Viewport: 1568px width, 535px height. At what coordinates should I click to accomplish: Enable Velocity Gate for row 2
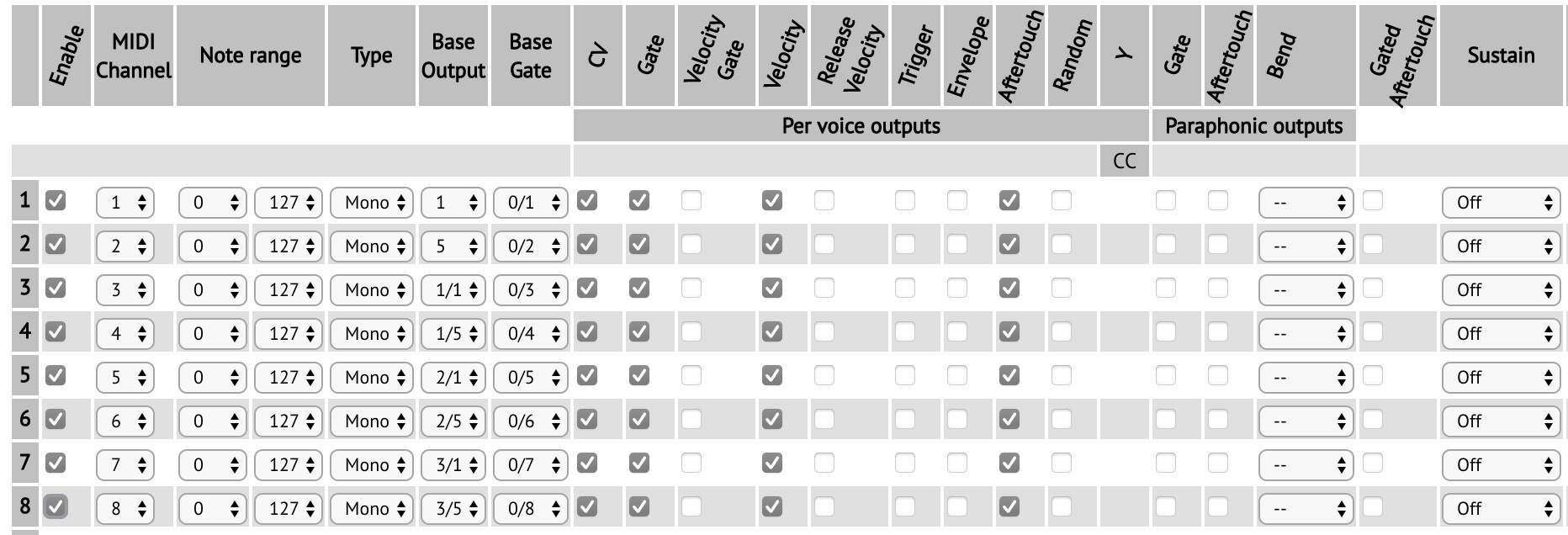[x=691, y=244]
